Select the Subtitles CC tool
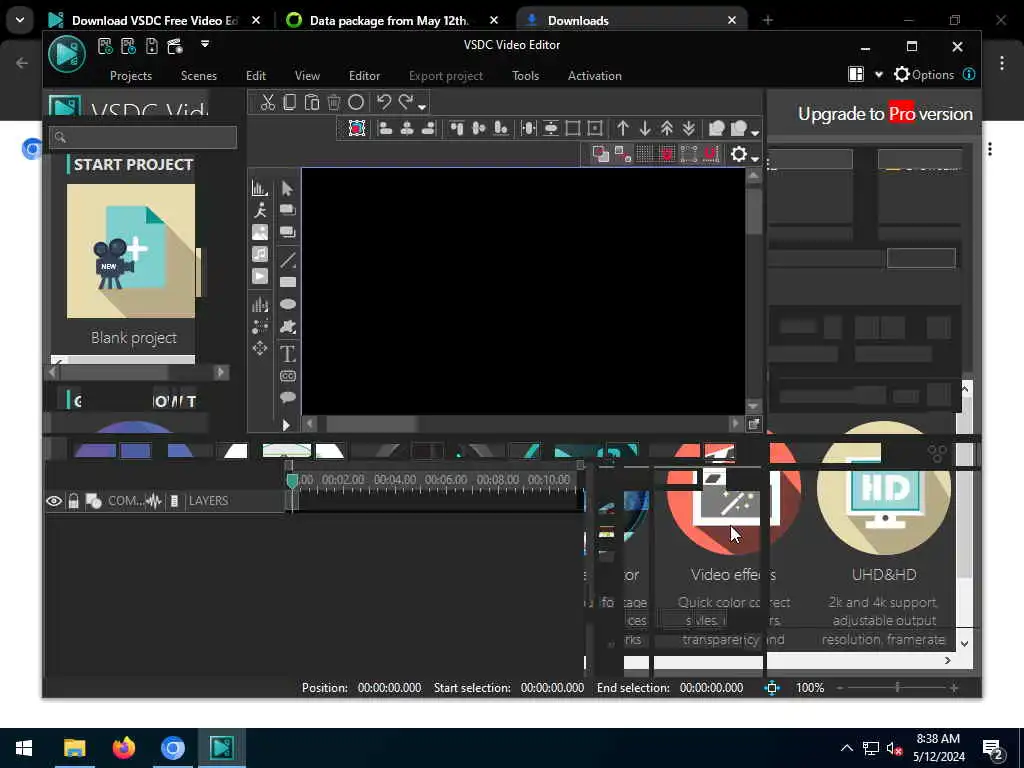Viewport: 1024px width, 768px height. [x=287, y=376]
